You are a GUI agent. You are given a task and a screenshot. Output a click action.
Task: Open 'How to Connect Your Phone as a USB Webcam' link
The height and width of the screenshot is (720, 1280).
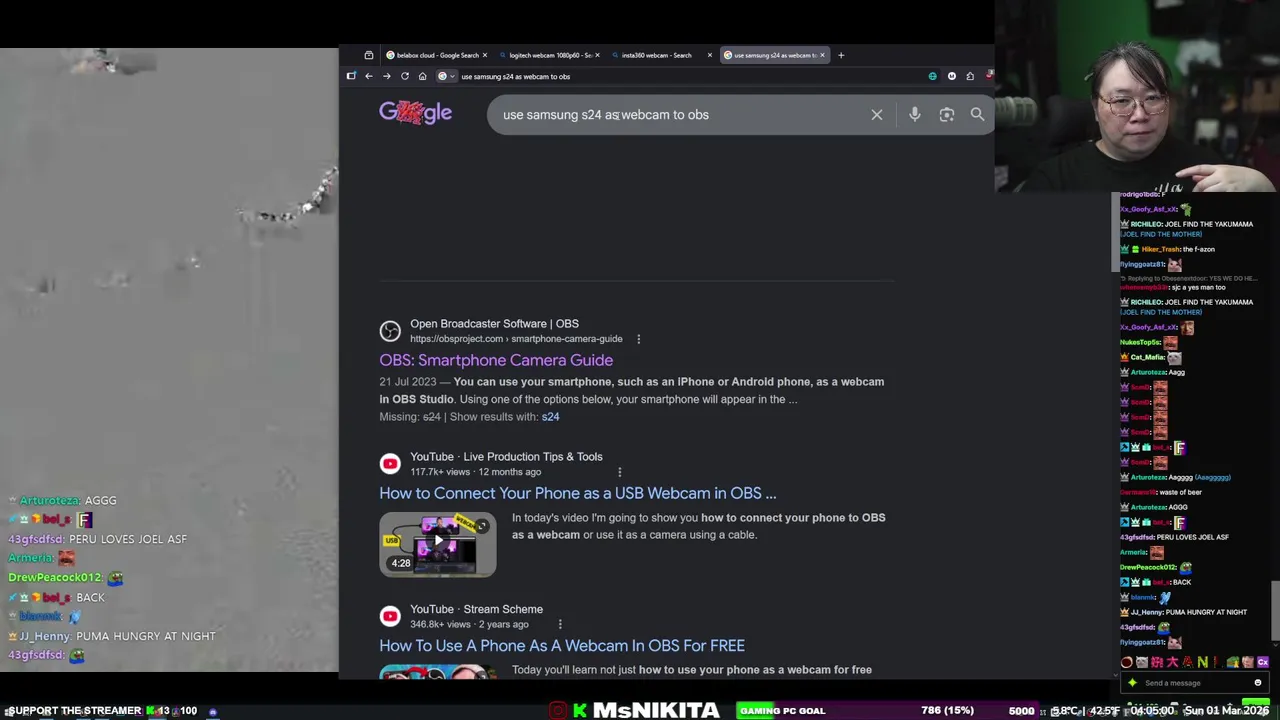point(577,493)
